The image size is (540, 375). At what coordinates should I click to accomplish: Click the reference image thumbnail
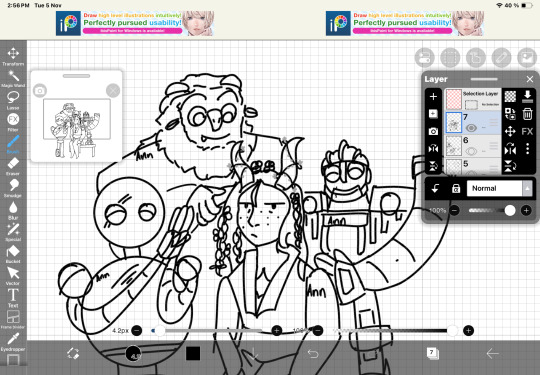click(x=76, y=128)
